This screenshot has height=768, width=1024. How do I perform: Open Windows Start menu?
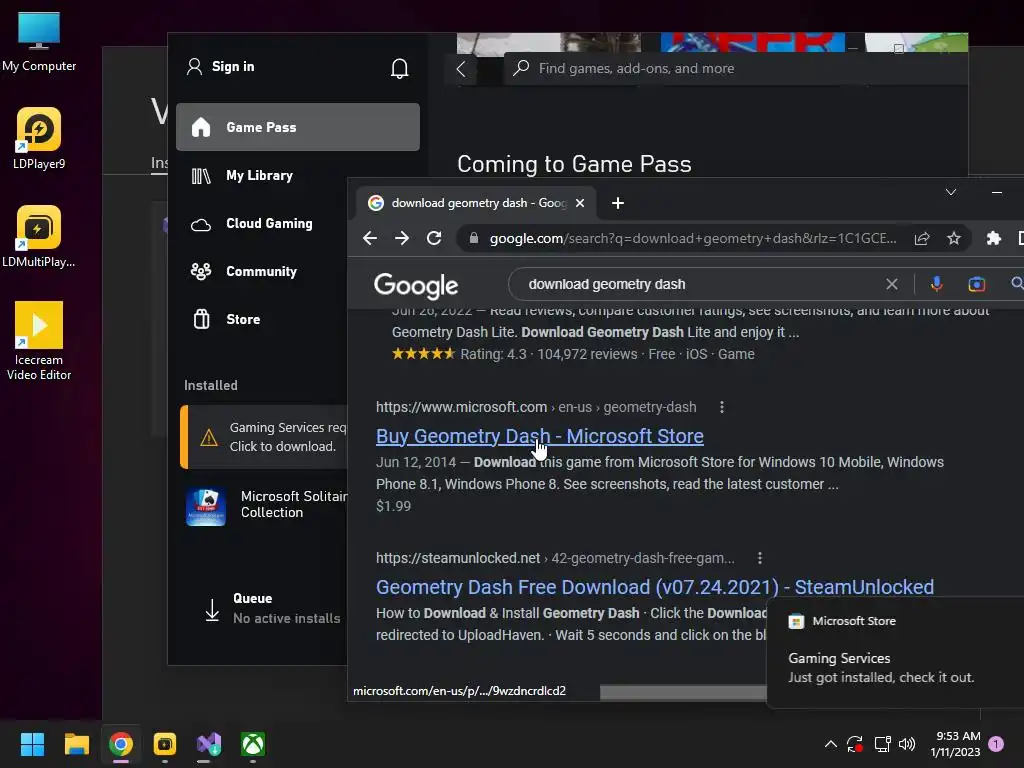pos(32,744)
